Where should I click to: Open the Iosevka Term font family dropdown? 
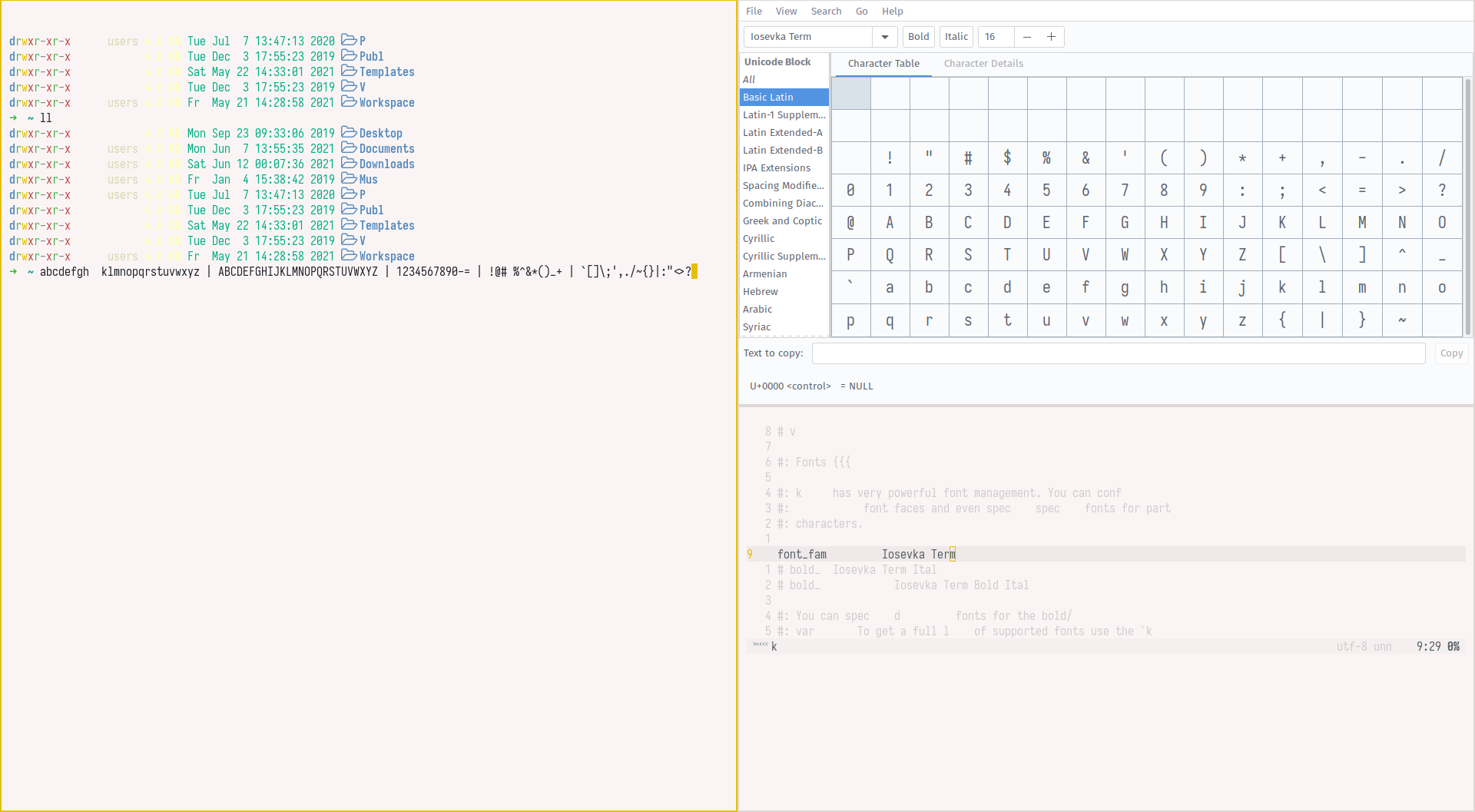pos(885,36)
